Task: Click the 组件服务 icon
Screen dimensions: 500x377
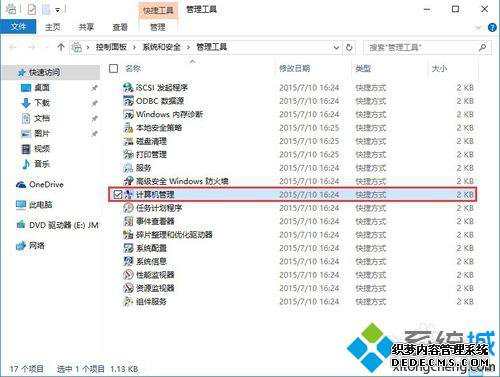Action: (x=128, y=301)
